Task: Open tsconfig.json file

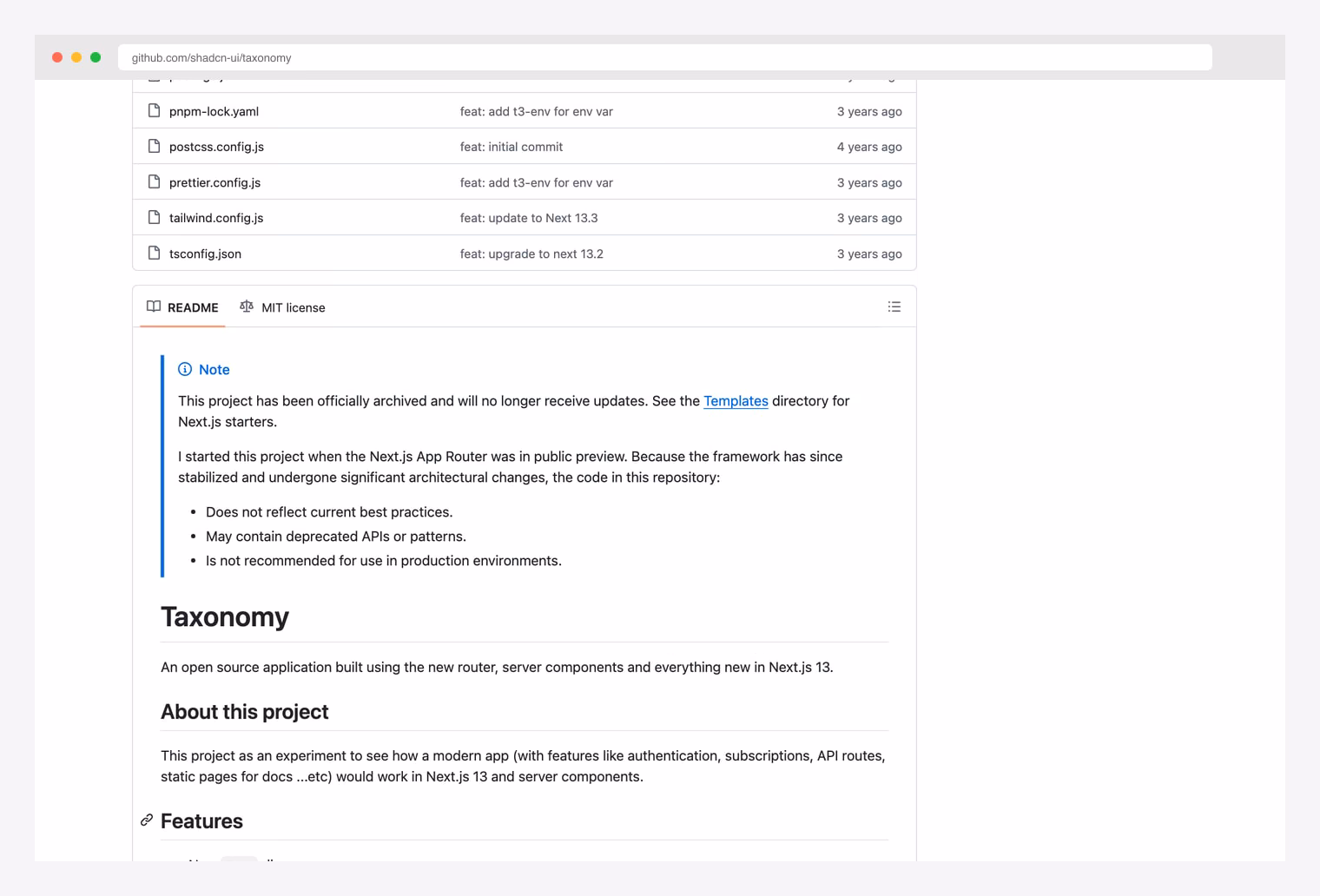Action: (205, 254)
